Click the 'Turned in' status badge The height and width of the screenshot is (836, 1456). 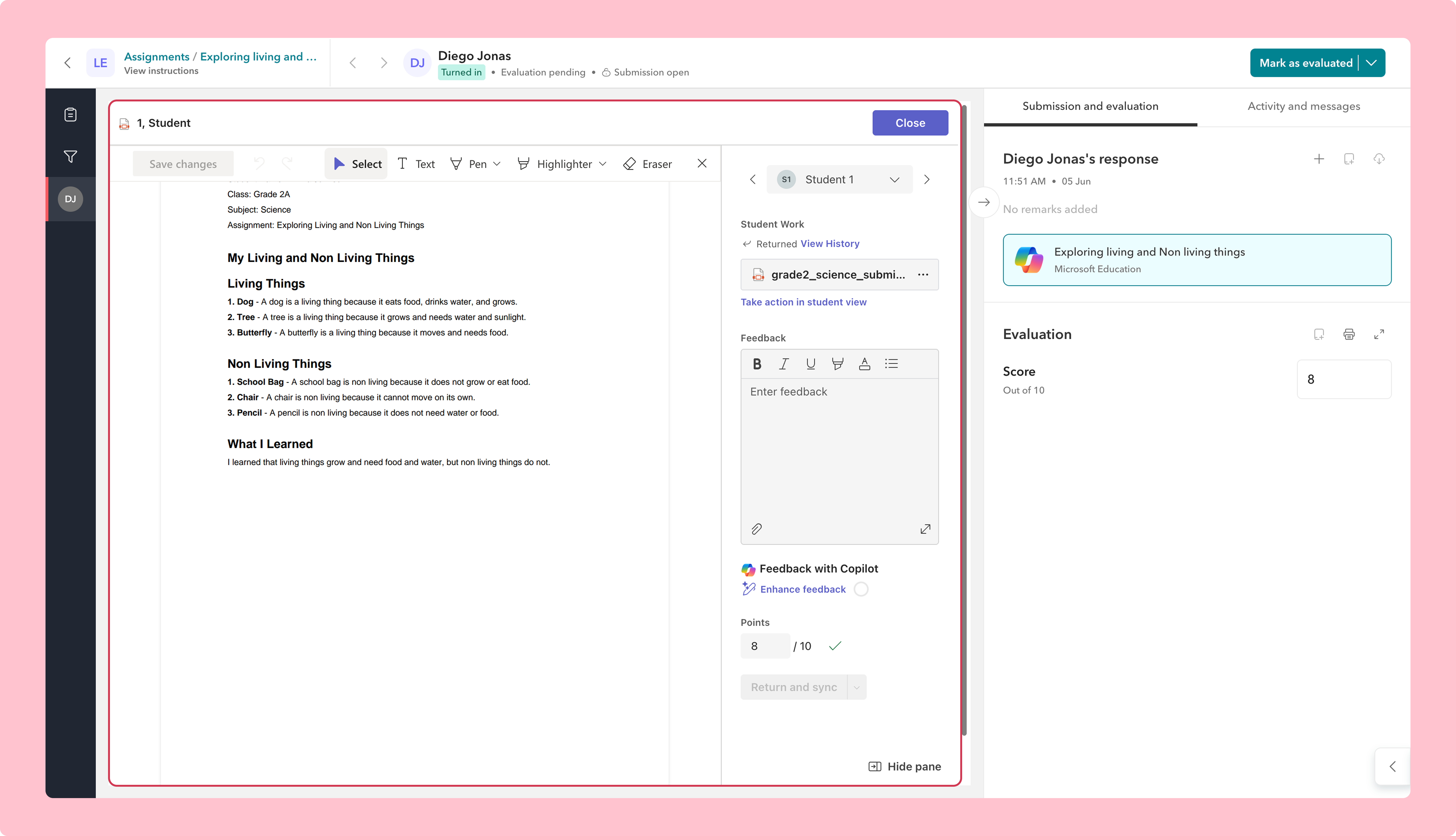[x=462, y=72]
